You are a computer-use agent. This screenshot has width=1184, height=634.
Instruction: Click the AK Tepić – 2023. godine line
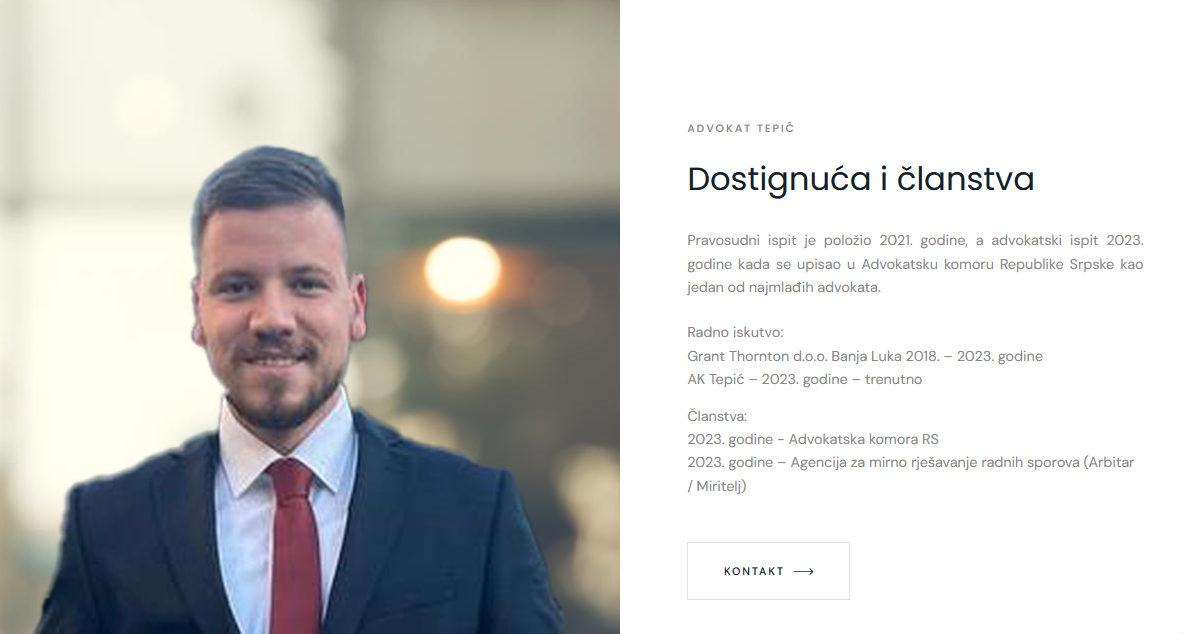804,380
